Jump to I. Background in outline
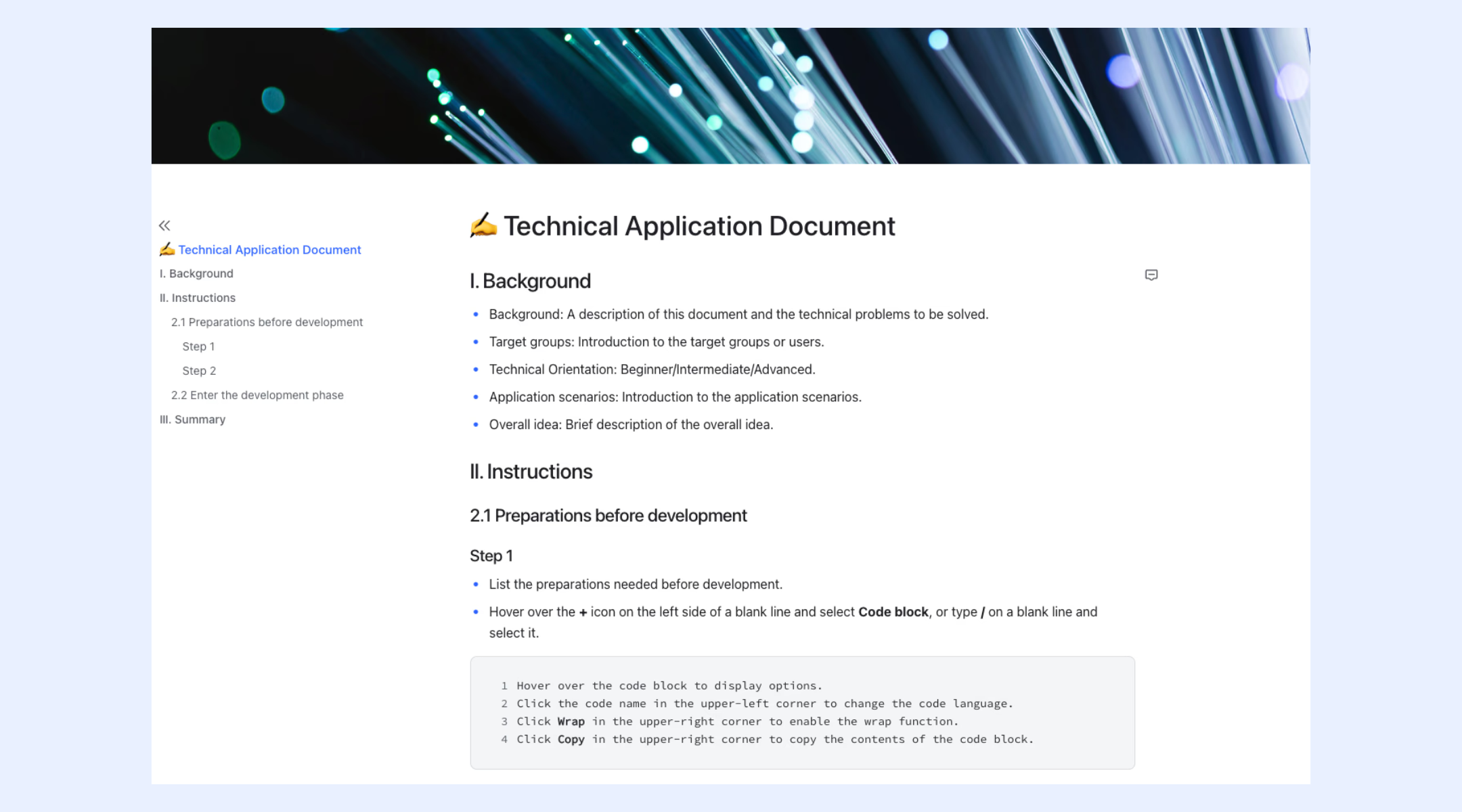The width and height of the screenshot is (1462, 812). (x=196, y=273)
